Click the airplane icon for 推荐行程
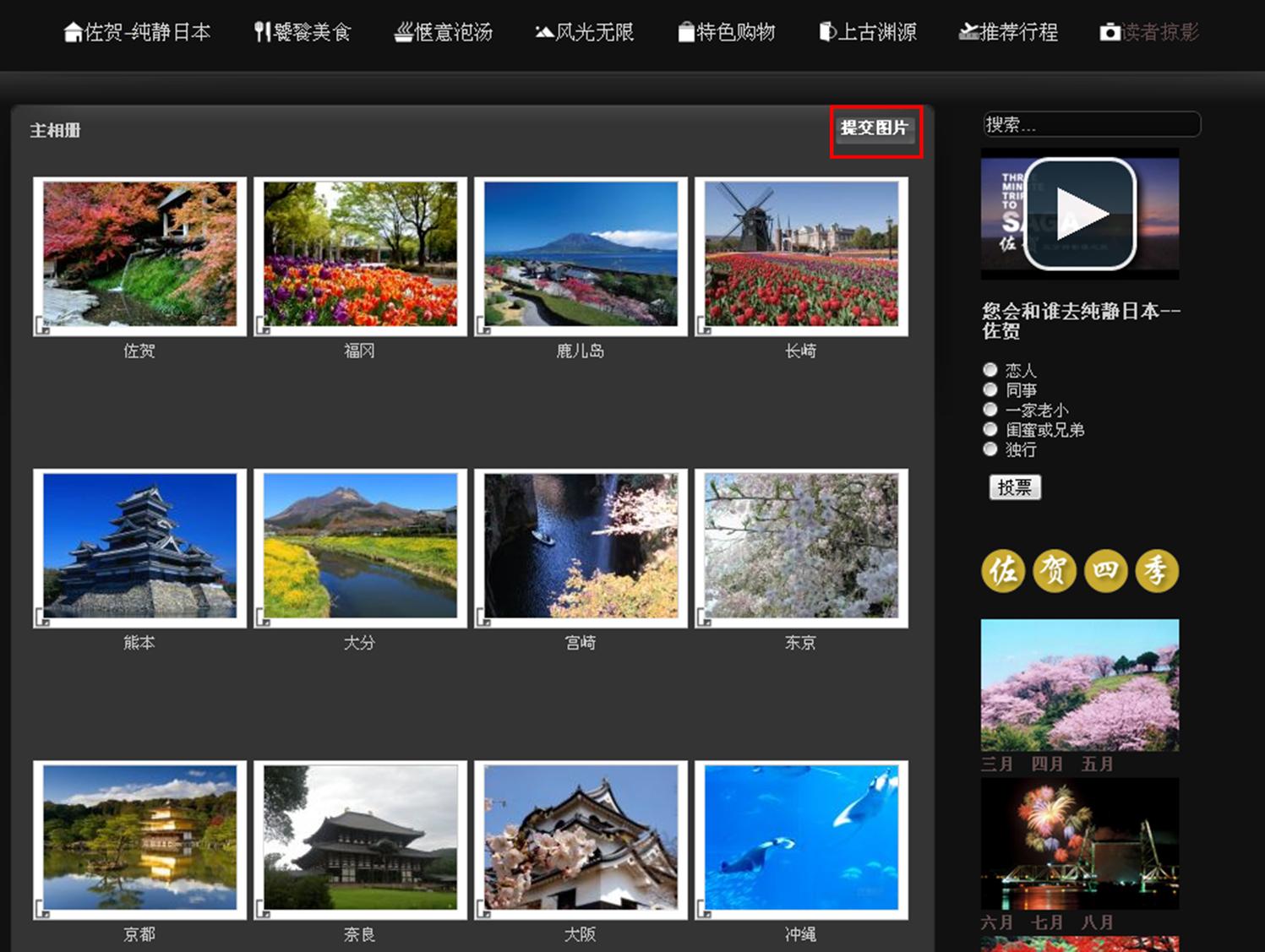1265x952 pixels. click(968, 32)
